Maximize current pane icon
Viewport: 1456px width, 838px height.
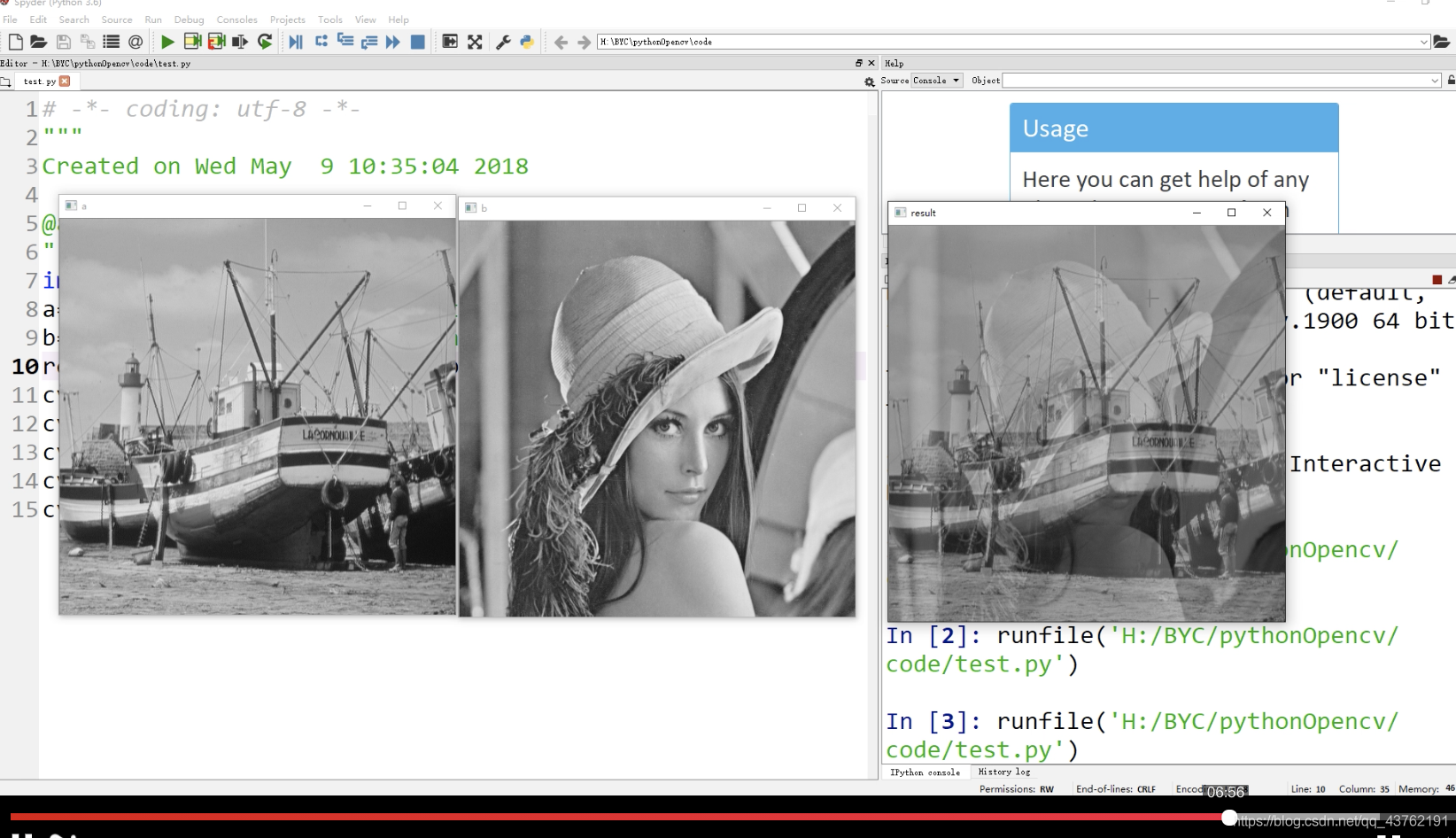(450, 42)
